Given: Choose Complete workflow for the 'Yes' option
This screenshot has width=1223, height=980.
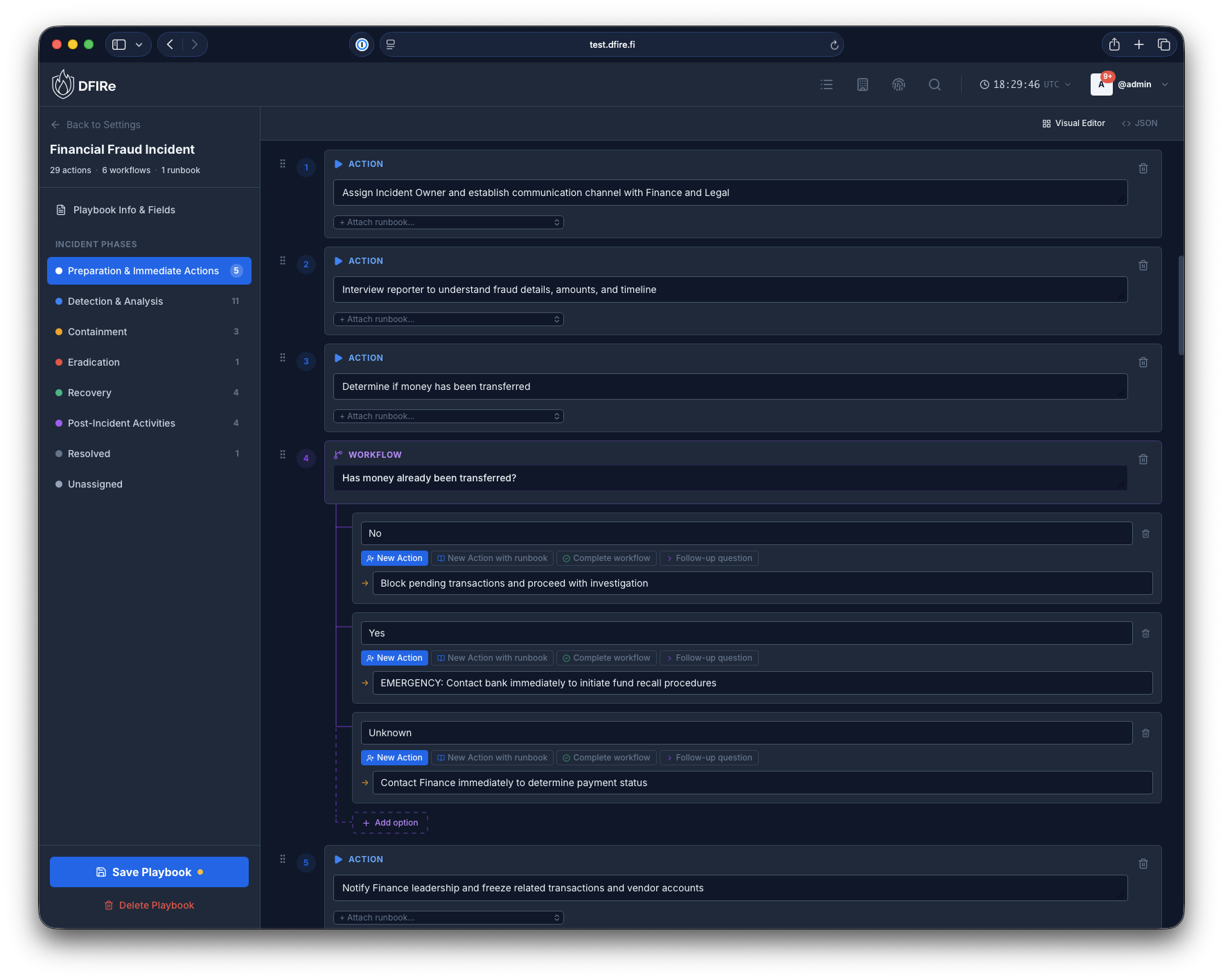Looking at the screenshot, I should coord(606,658).
